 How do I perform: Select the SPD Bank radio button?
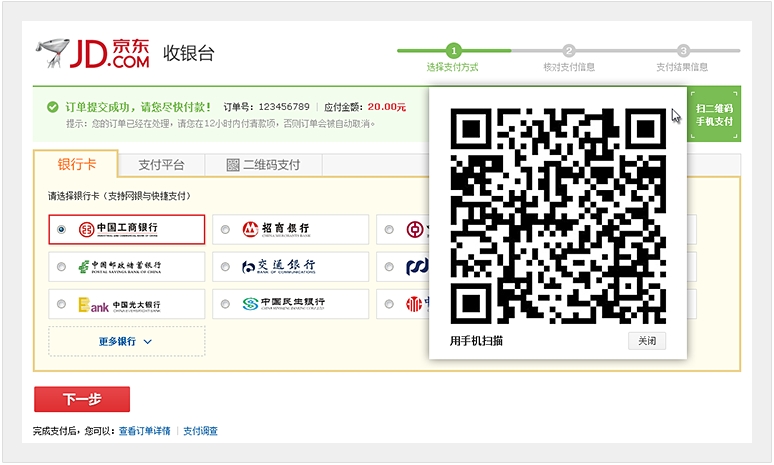[x=389, y=267]
